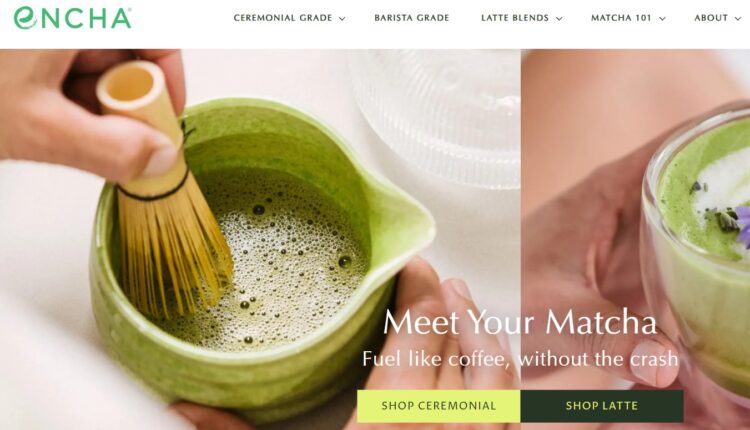Expand the Matcha 101 chevron arrow
The image size is (750, 430).
(x=662, y=19)
